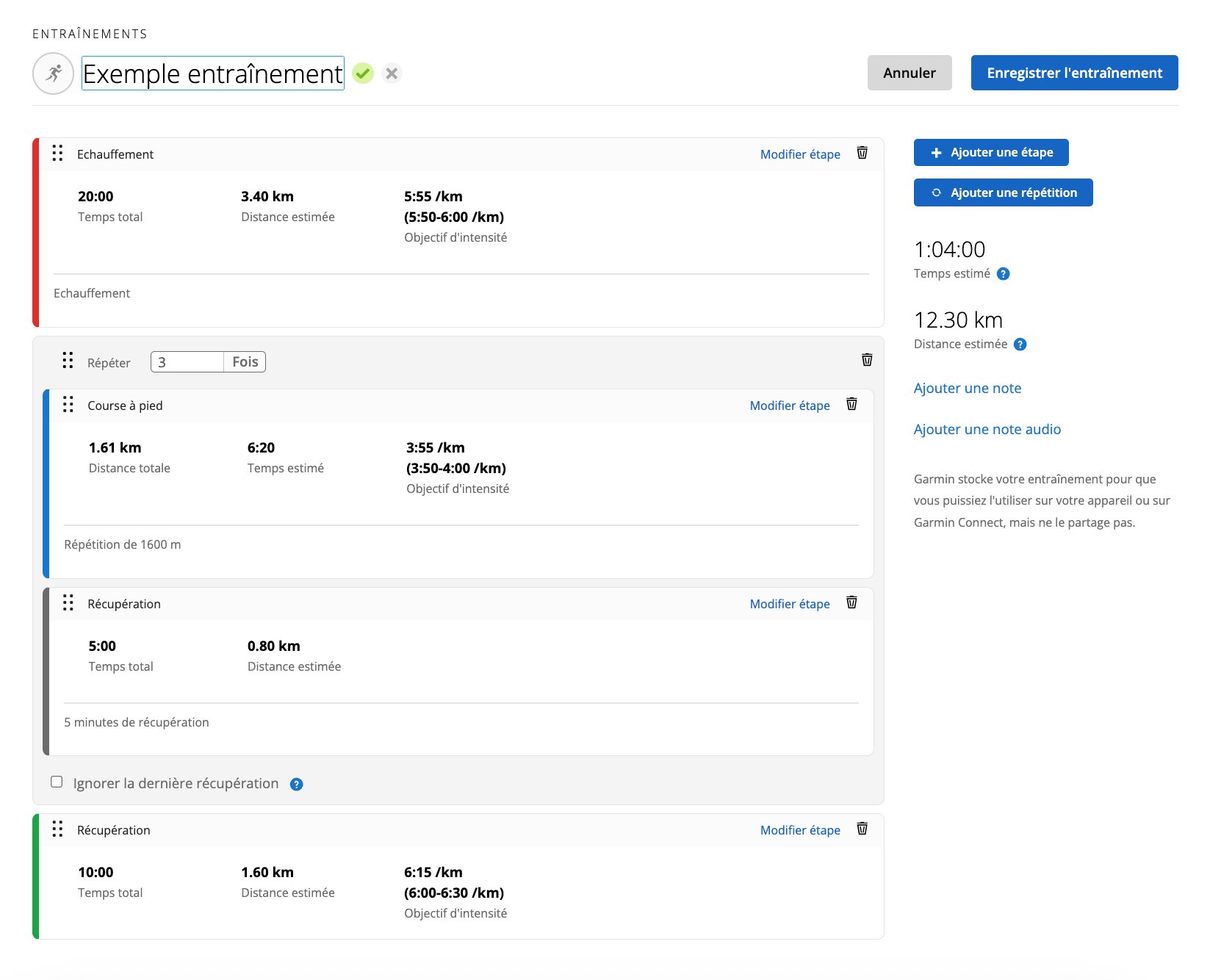Open Modifier étape for Echauffement

coord(800,154)
